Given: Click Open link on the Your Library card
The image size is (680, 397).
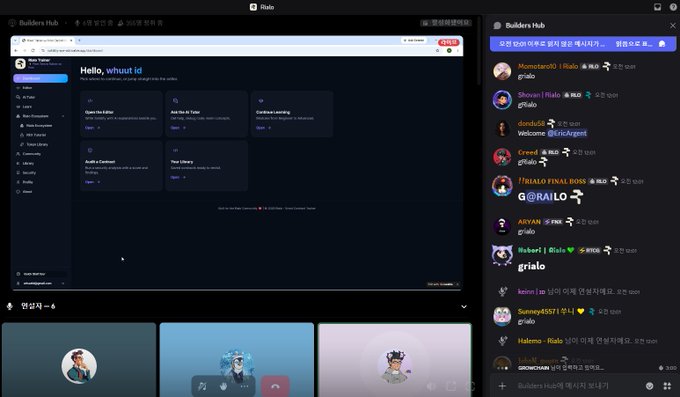Looking at the screenshot, I should point(178,177).
